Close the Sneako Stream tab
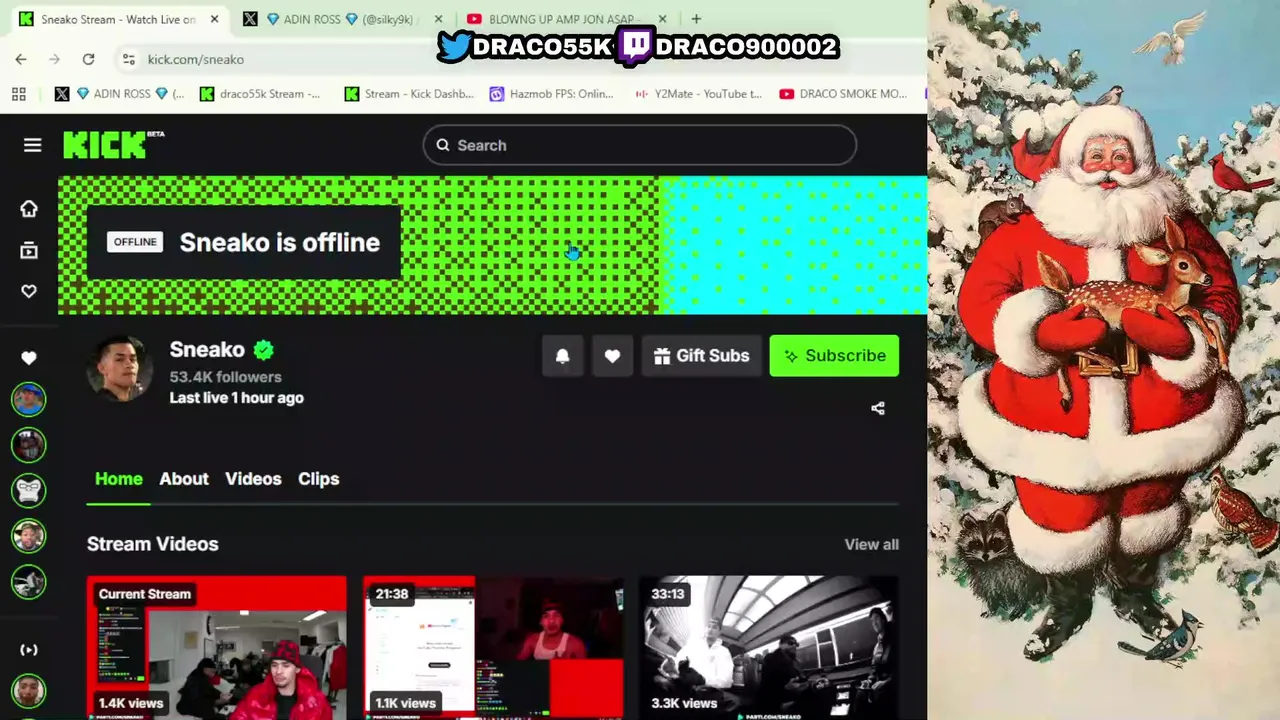Image resolution: width=1280 pixels, height=720 pixels. tap(214, 19)
